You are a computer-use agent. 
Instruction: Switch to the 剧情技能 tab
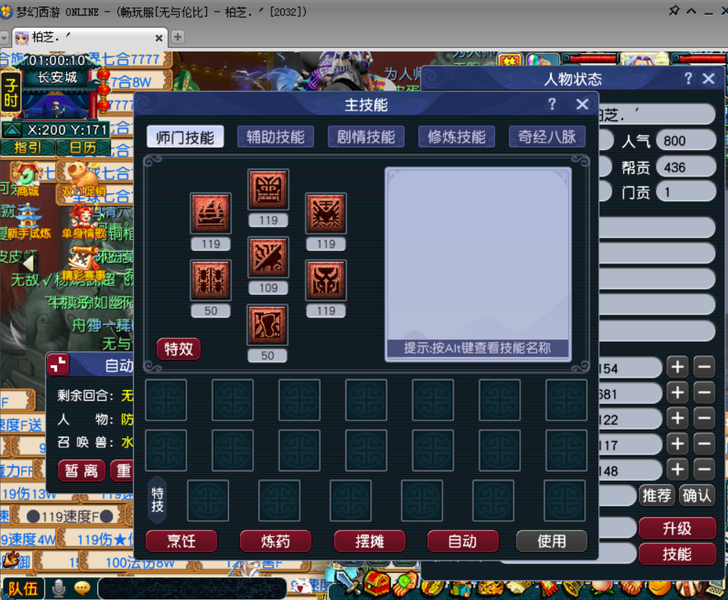[366, 137]
